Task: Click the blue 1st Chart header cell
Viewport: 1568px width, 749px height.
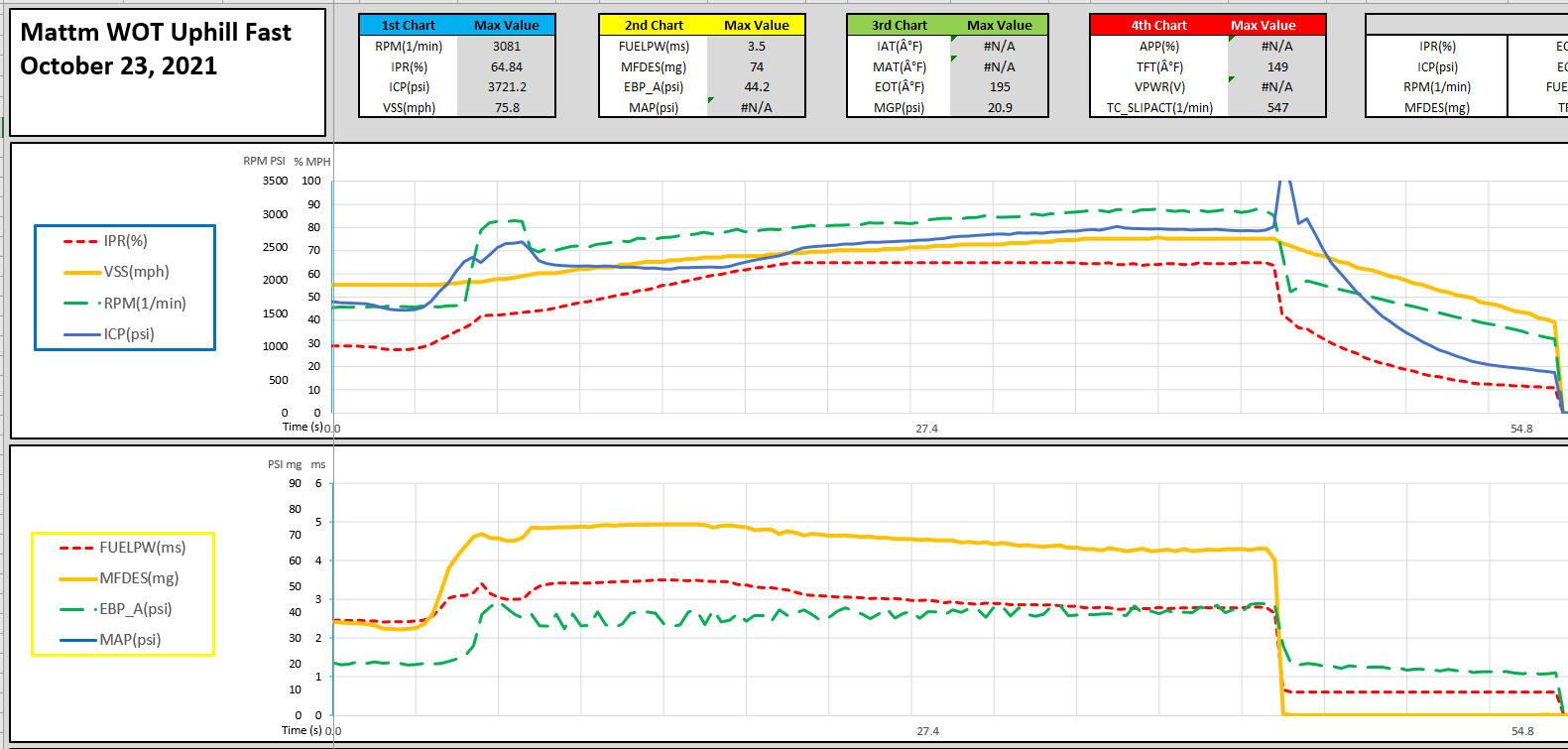Action: pyautogui.click(x=408, y=25)
